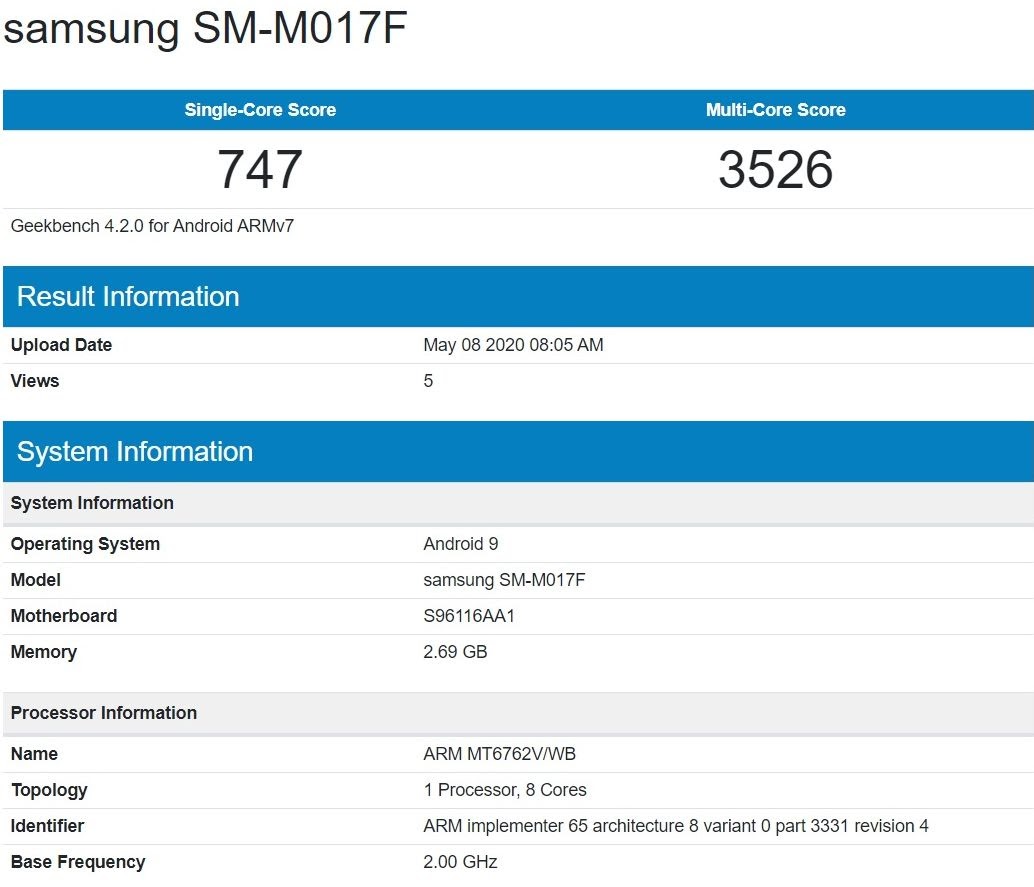Click the Processor Information subheading
Image resolution: width=1034 pixels, height=887 pixels.
[104, 713]
